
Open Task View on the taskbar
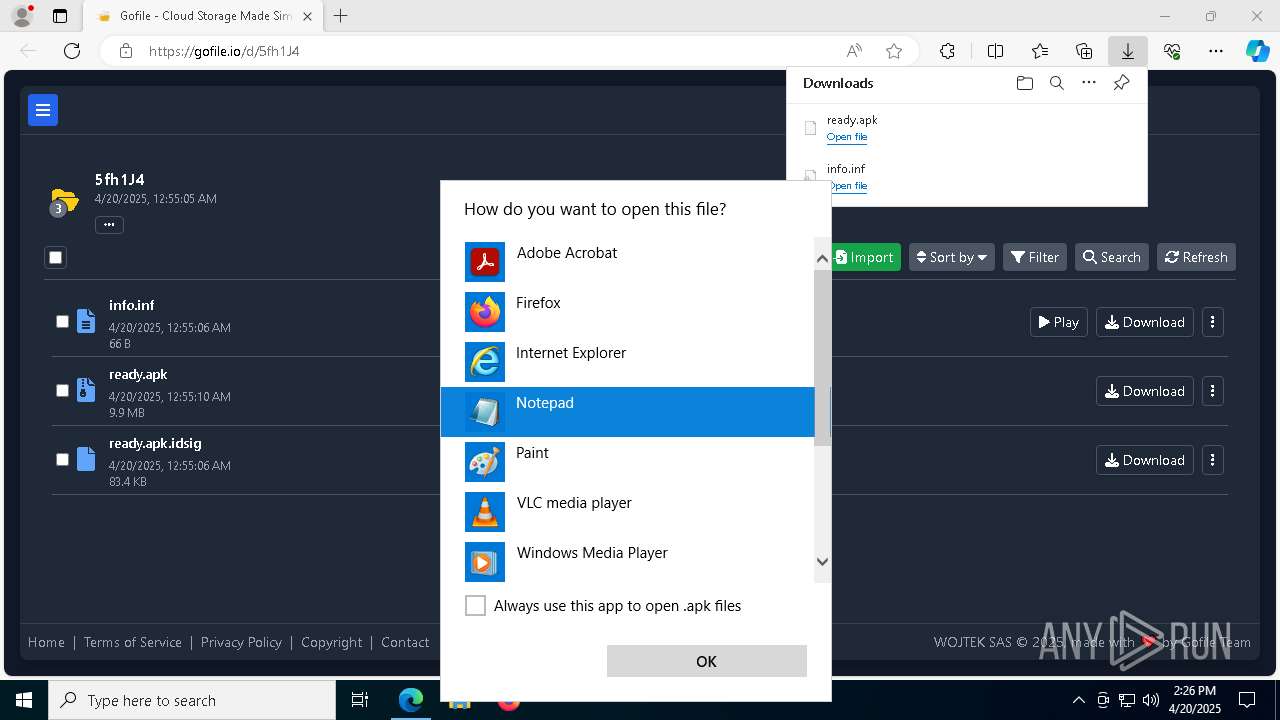pyautogui.click(x=360, y=700)
